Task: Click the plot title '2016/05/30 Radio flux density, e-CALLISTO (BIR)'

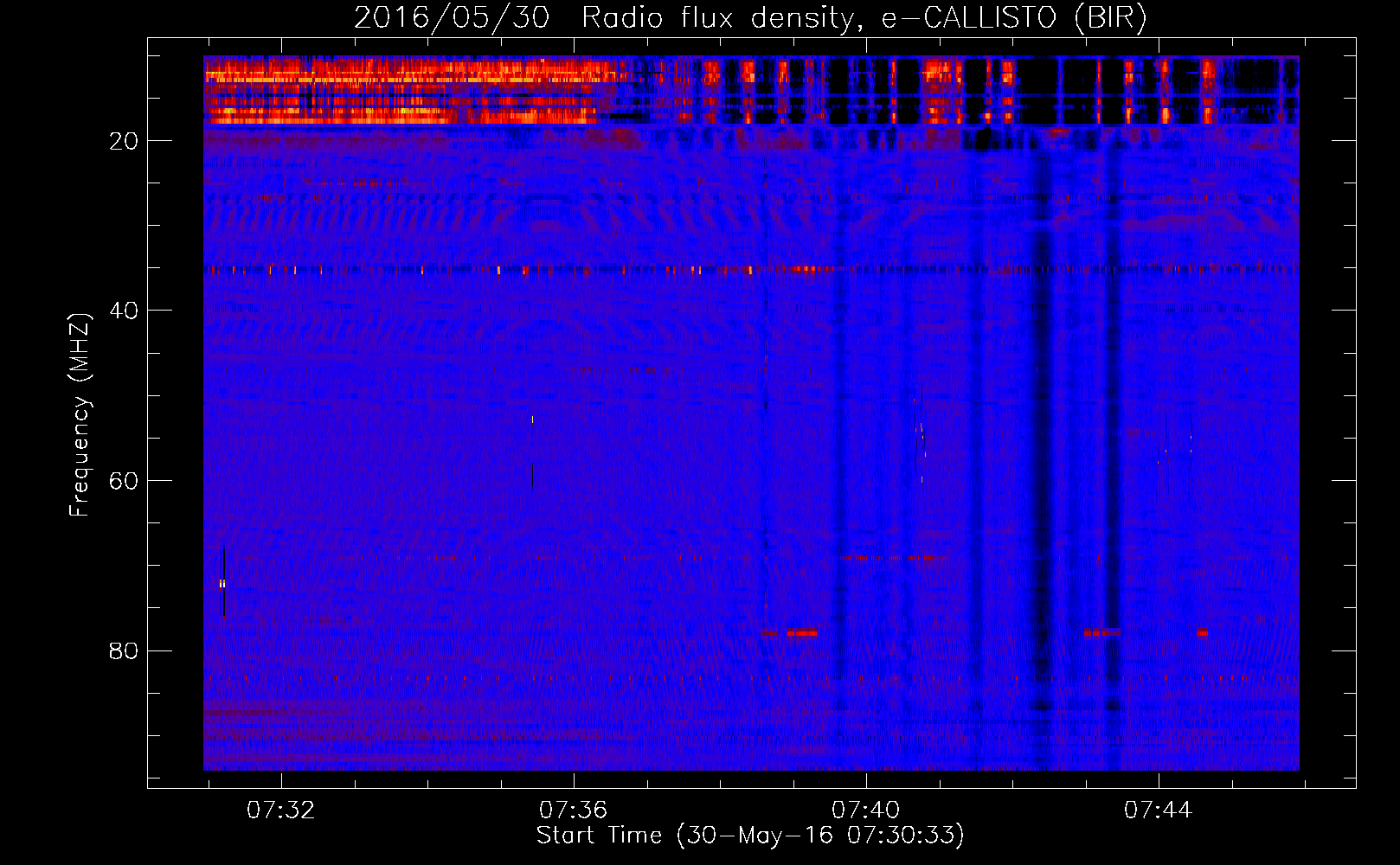Action: [750, 17]
